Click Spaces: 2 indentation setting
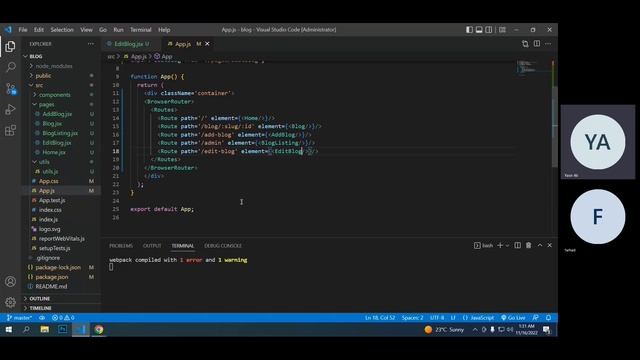The image size is (640, 360). 412,318
